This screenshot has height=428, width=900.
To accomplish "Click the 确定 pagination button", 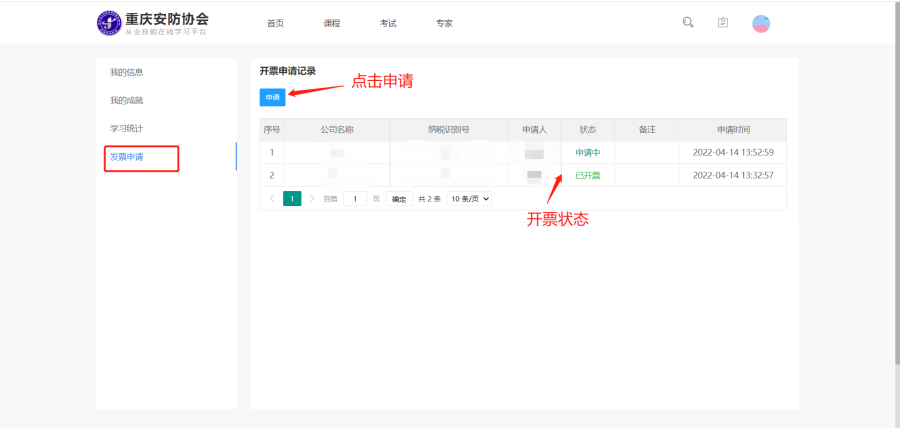I will click(399, 199).
